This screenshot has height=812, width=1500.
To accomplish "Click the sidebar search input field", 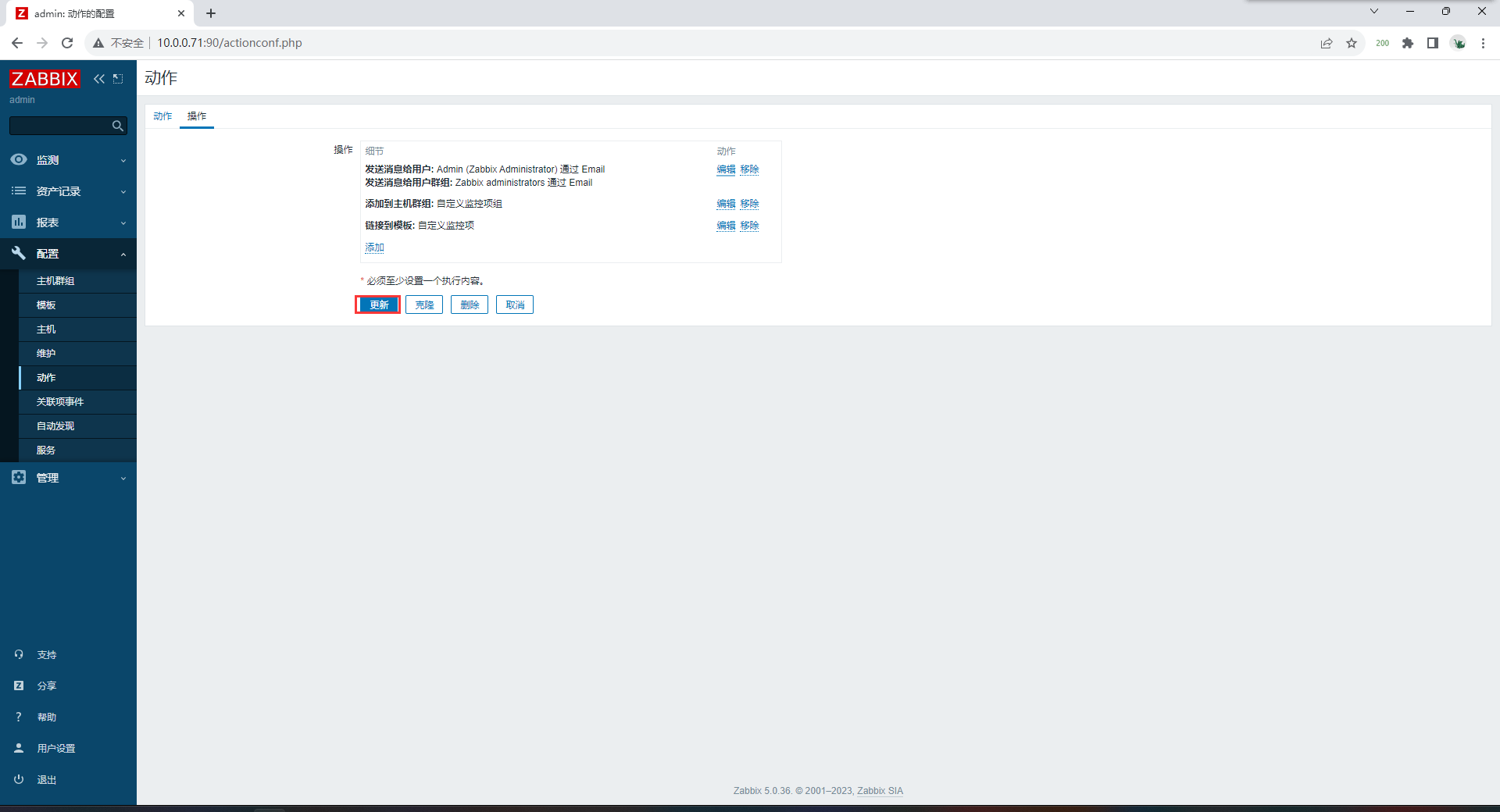I will click(59, 126).
